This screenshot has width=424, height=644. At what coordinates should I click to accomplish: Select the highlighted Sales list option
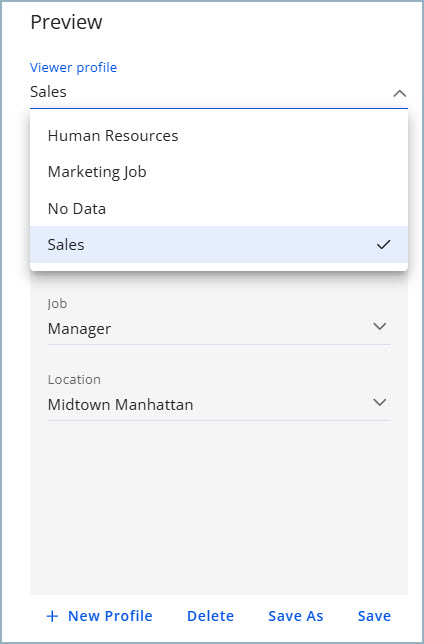[x=219, y=244]
